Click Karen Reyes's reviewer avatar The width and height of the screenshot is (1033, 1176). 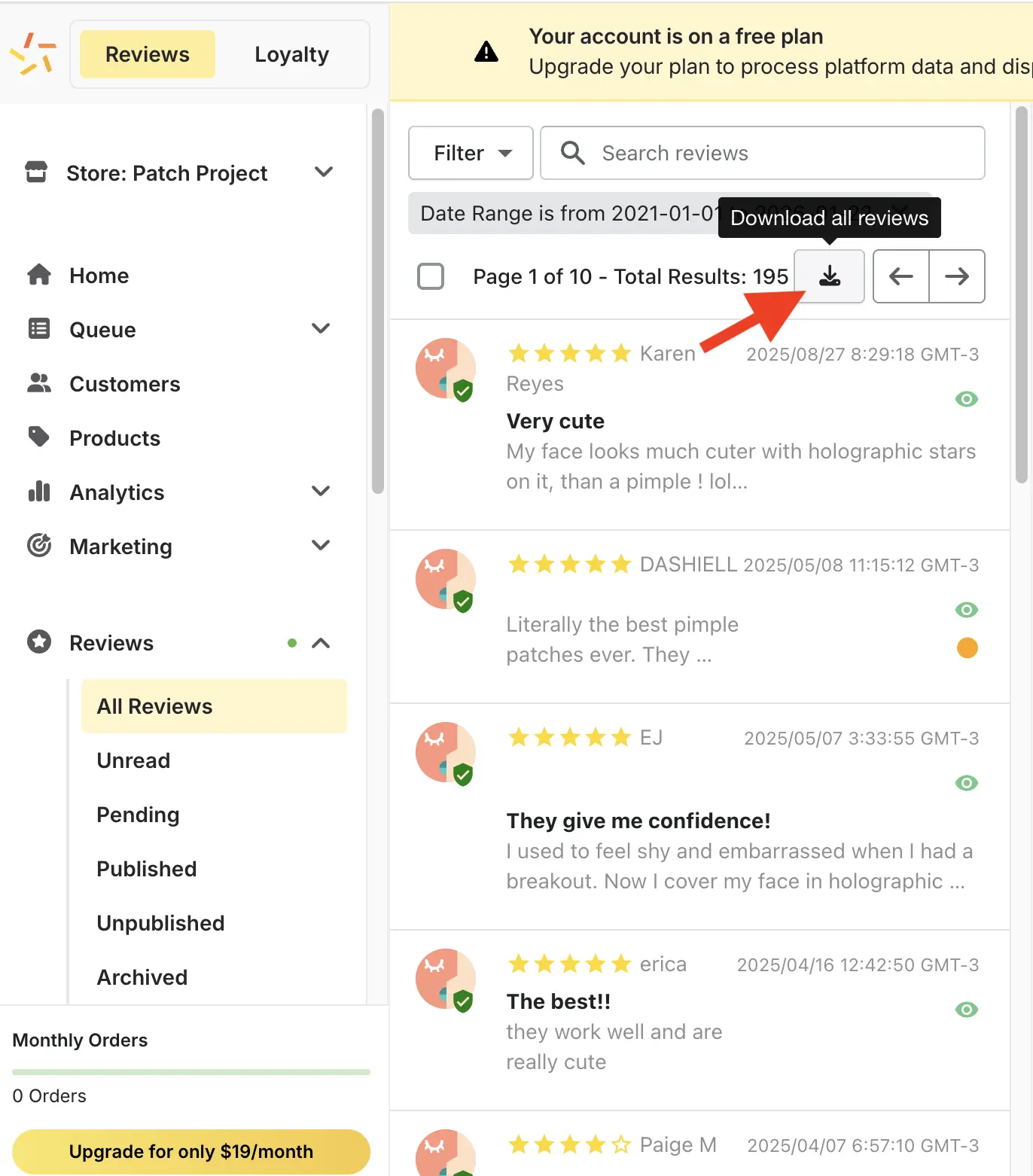point(446,369)
